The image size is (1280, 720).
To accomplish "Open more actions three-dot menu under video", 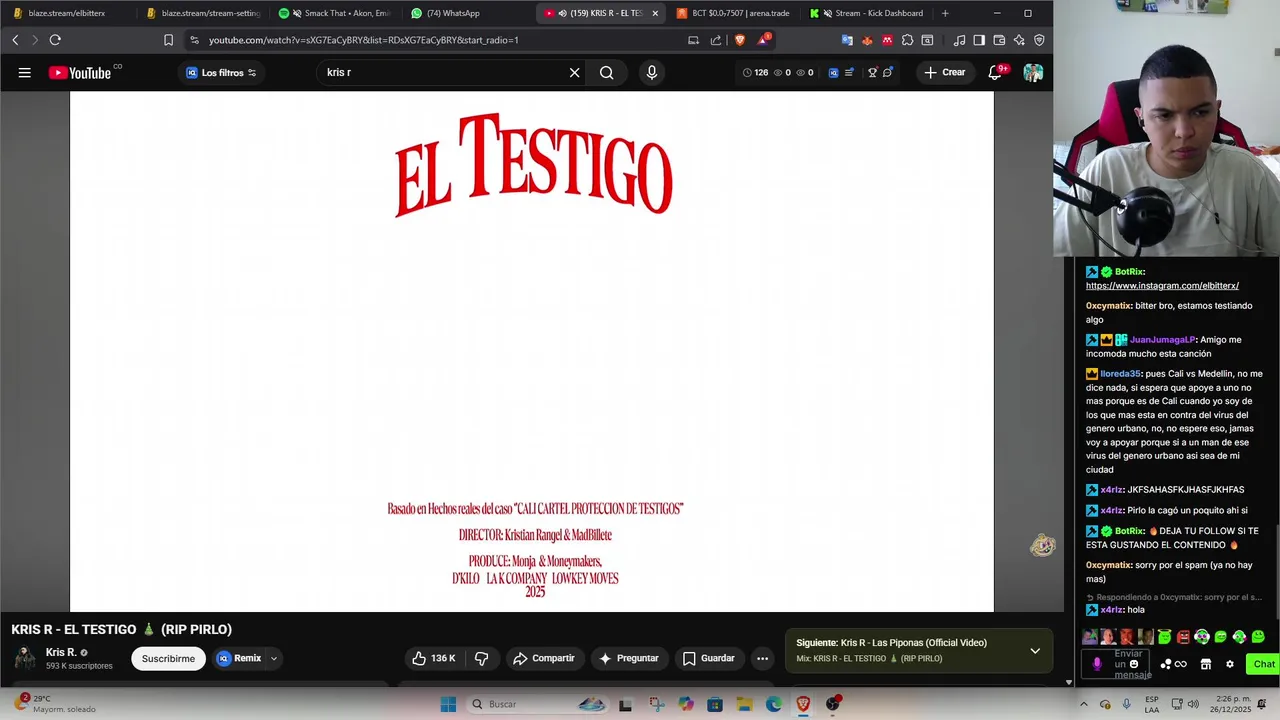I will click(x=762, y=658).
